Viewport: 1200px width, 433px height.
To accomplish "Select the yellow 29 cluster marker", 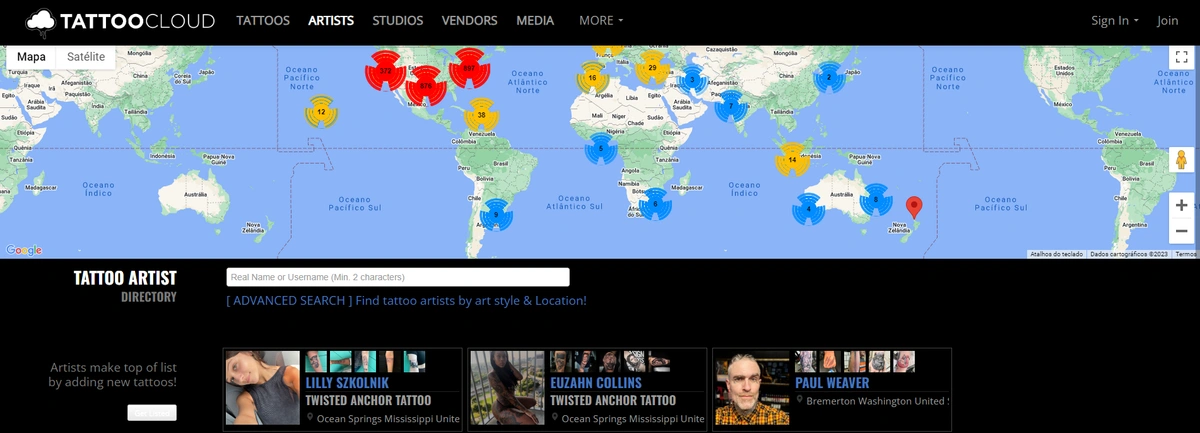I will tap(652, 68).
